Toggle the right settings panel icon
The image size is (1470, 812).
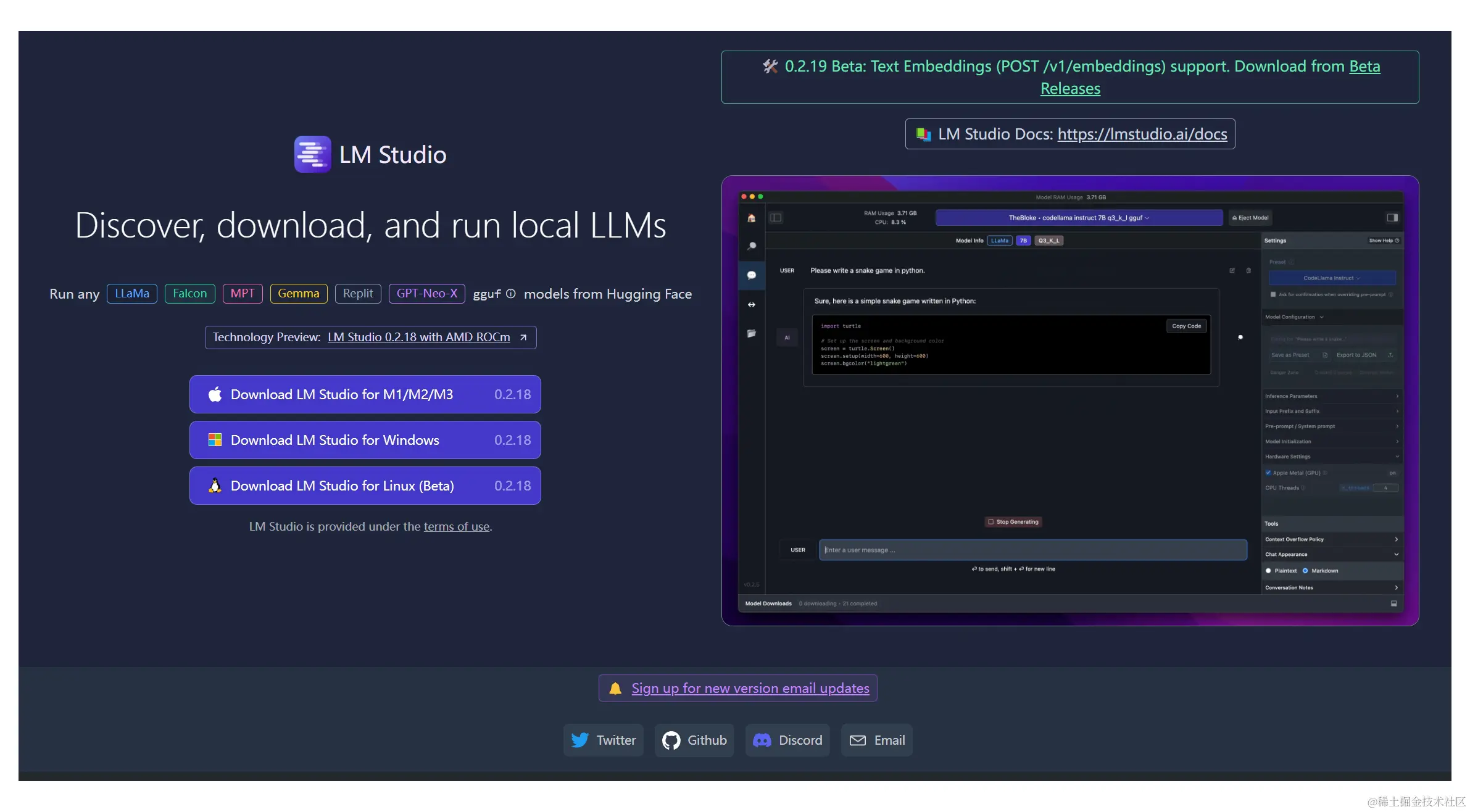pyautogui.click(x=1392, y=218)
